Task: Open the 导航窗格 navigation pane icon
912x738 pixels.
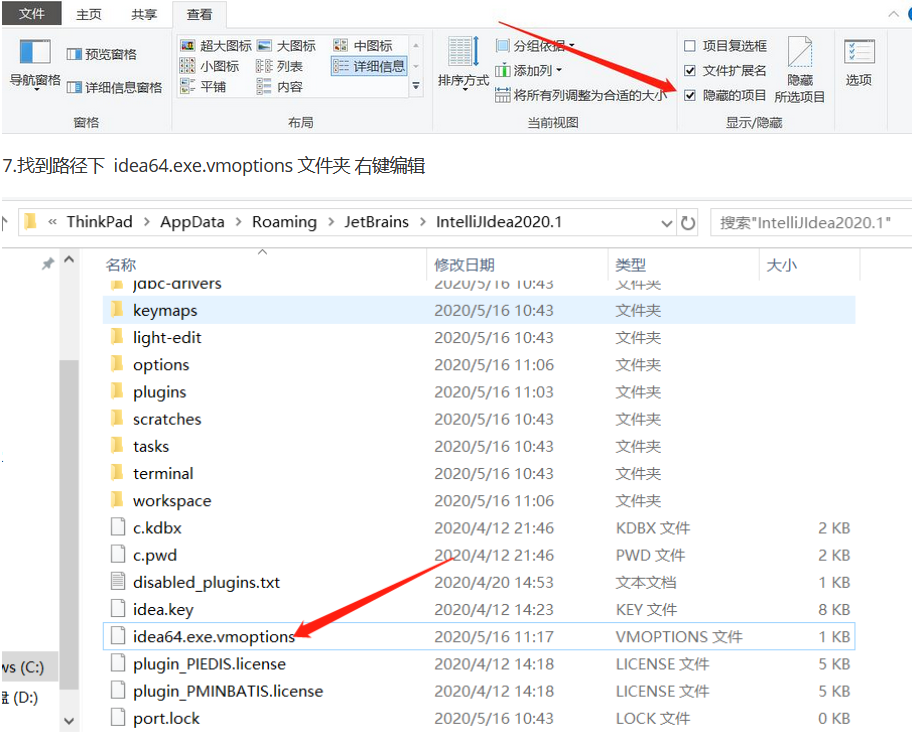Action: click(35, 62)
